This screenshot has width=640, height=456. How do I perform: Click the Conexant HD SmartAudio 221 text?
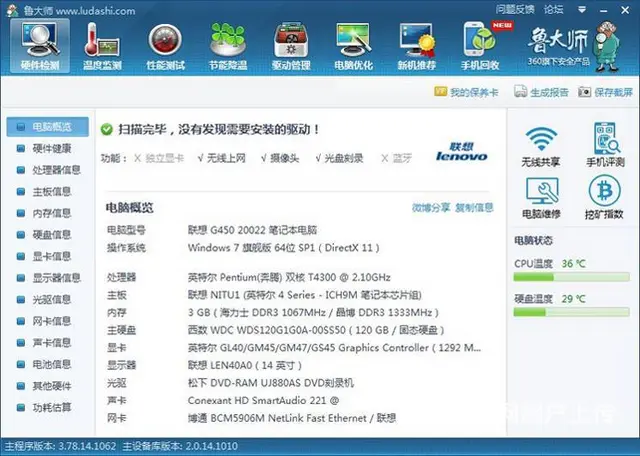point(263,400)
